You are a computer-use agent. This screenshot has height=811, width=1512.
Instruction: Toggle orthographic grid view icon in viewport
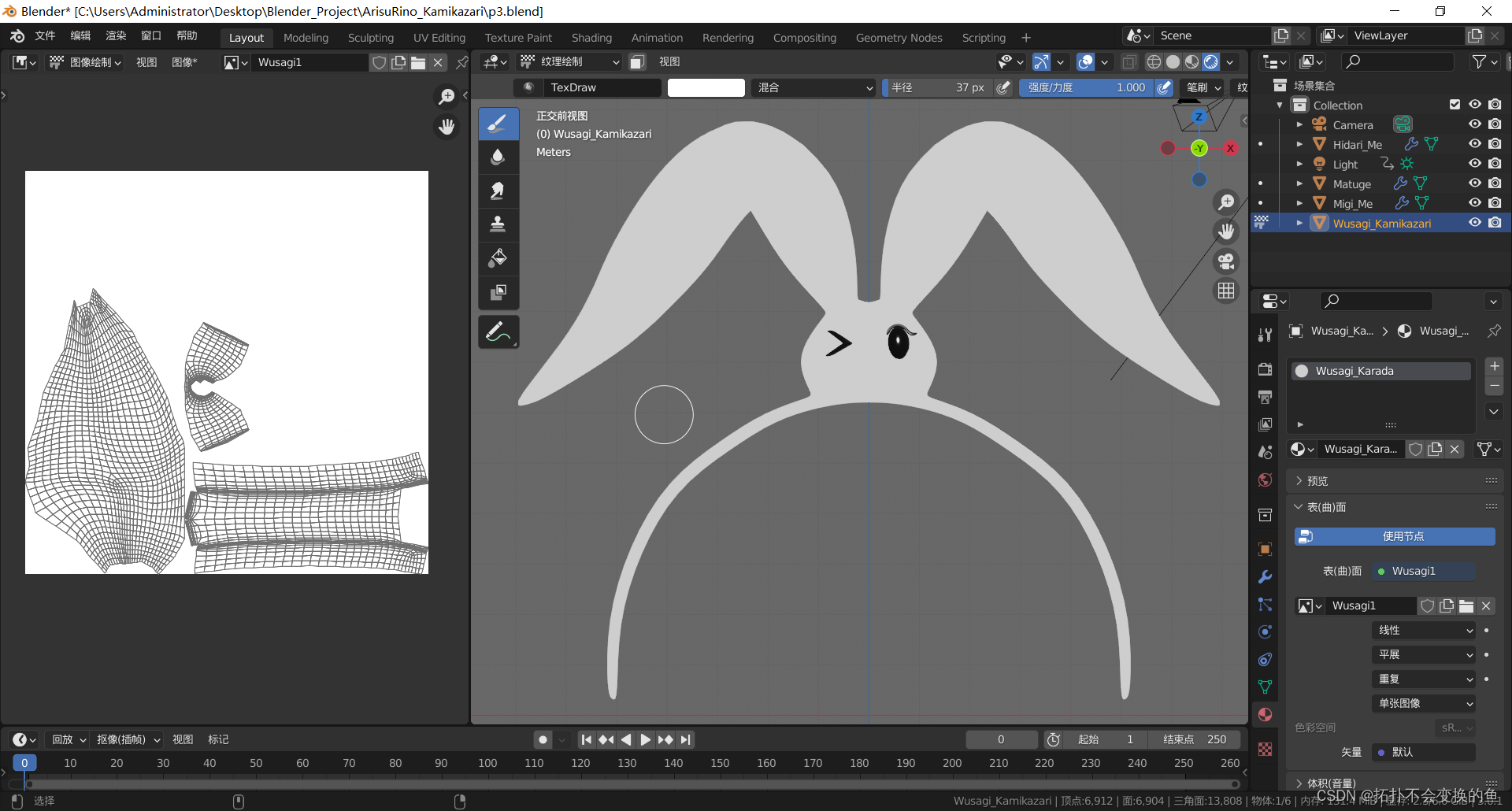tap(1226, 291)
